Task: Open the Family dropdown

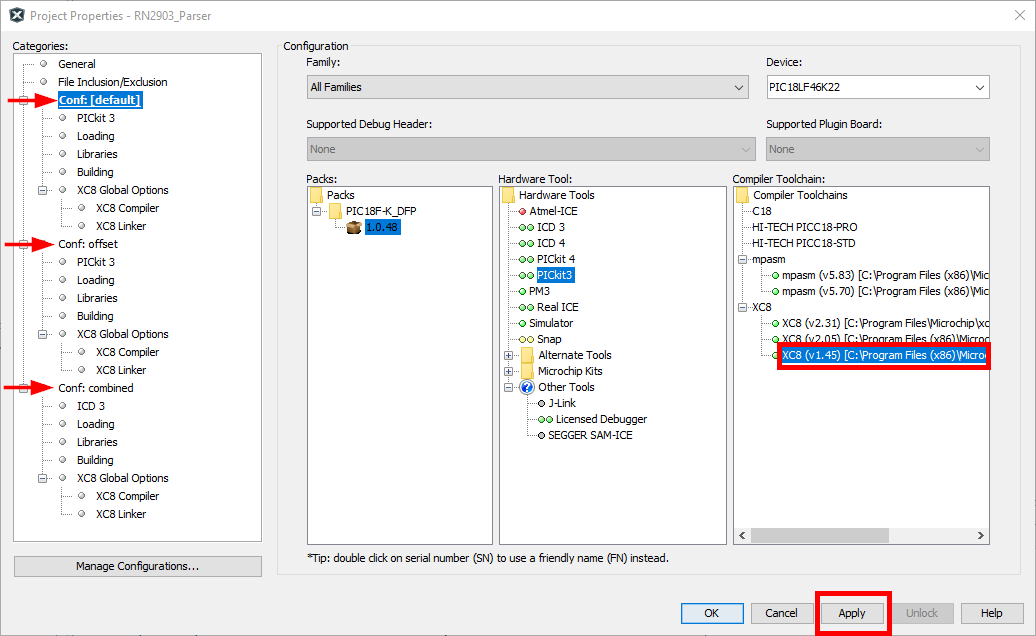Action: (x=527, y=87)
